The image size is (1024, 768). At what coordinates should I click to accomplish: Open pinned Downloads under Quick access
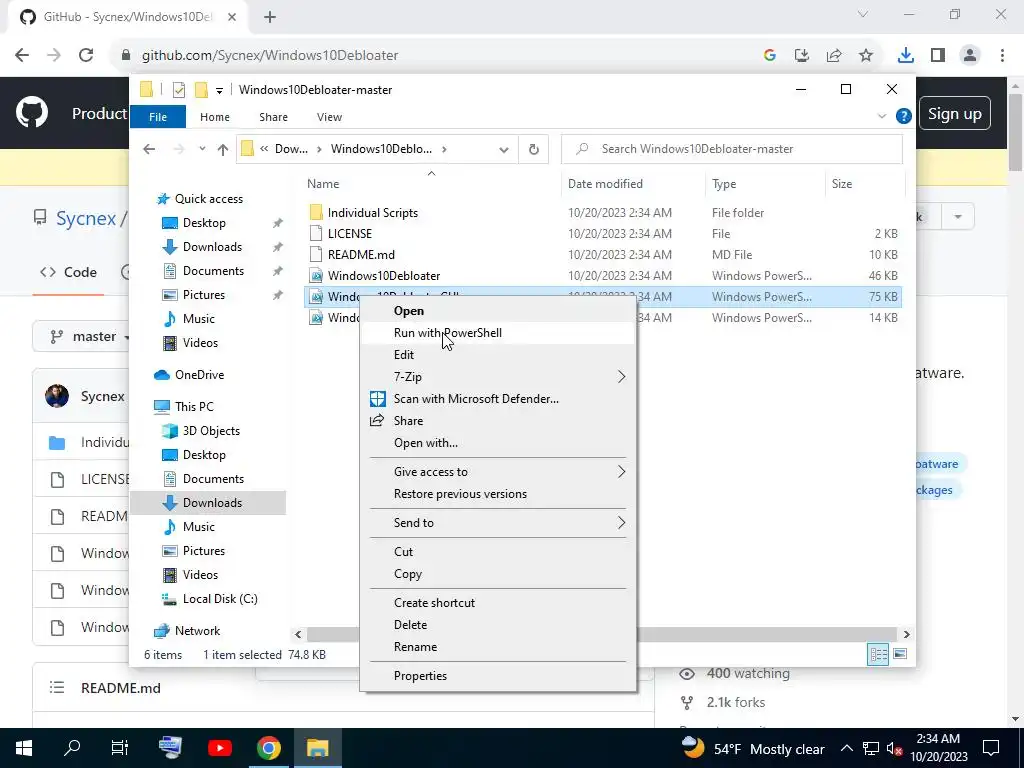[x=212, y=247]
